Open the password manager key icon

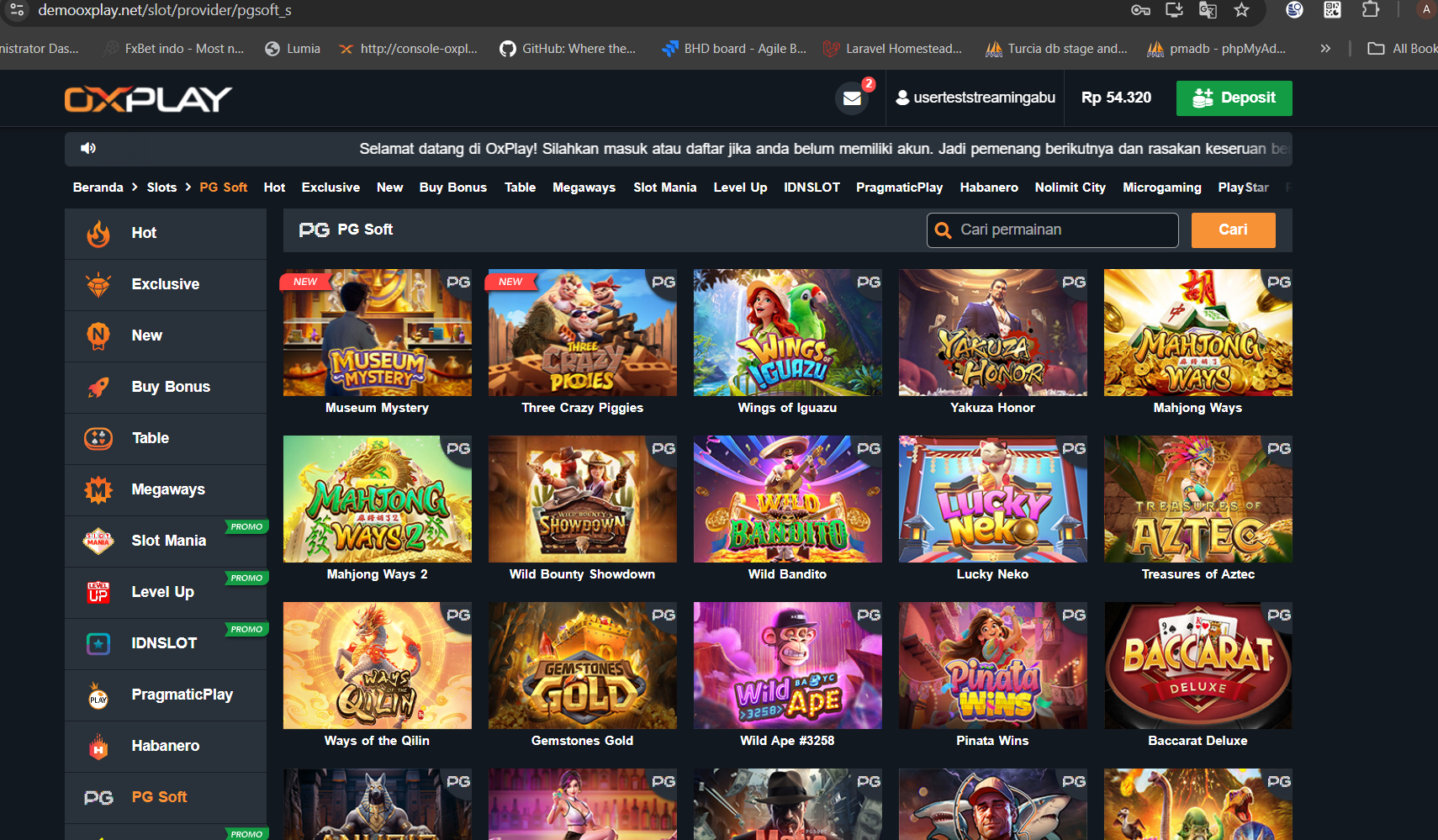[1141, 10]
